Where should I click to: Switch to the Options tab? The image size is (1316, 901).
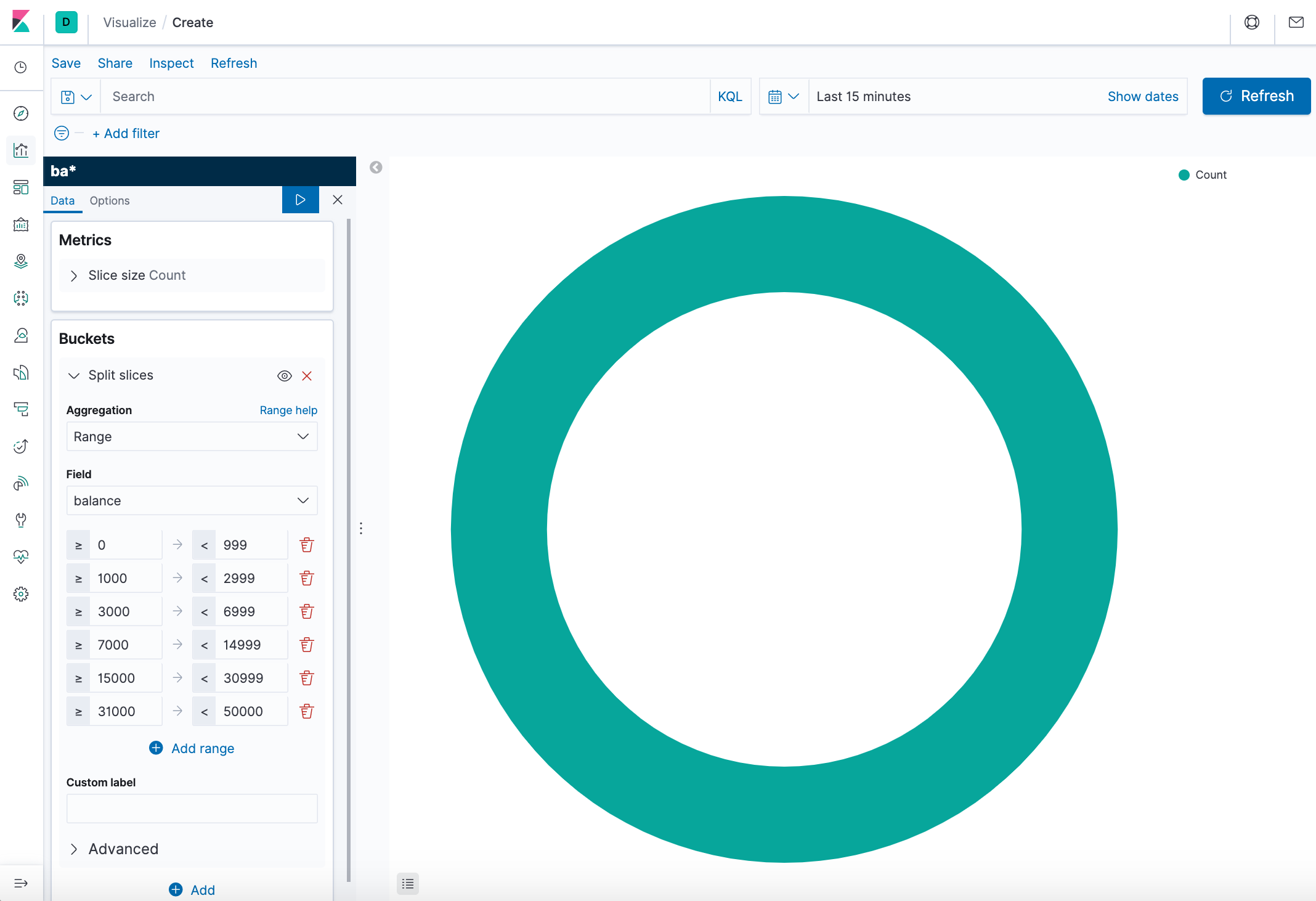click(109, 200)
